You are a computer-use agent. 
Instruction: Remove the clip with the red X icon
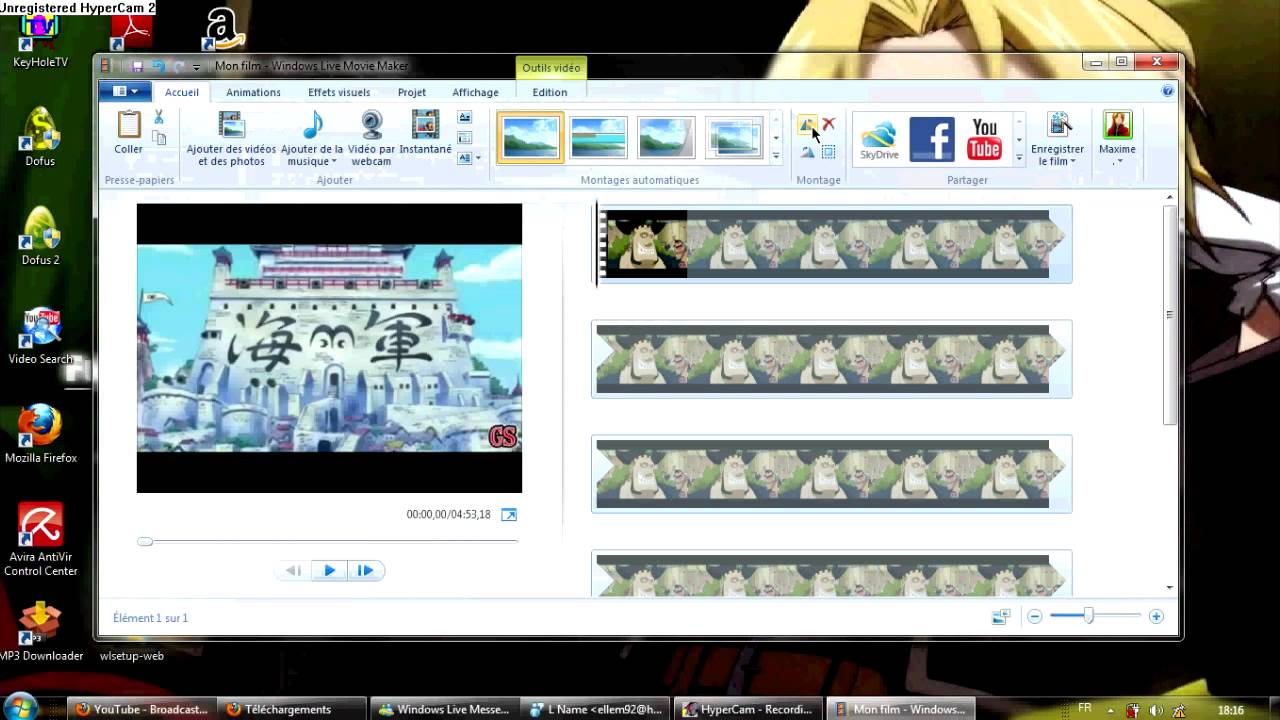828,124
